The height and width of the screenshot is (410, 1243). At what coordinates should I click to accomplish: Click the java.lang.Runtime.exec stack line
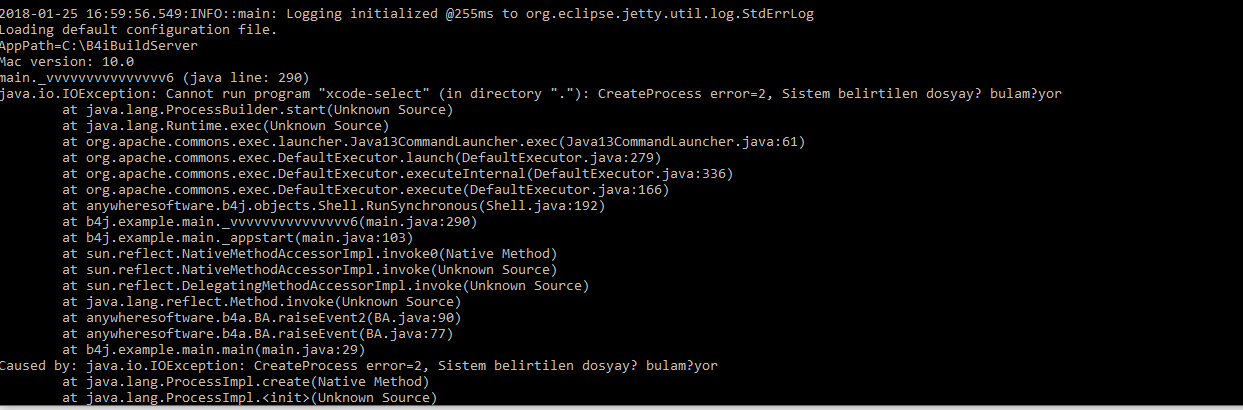pyautogui.click(x=225, y=125)
